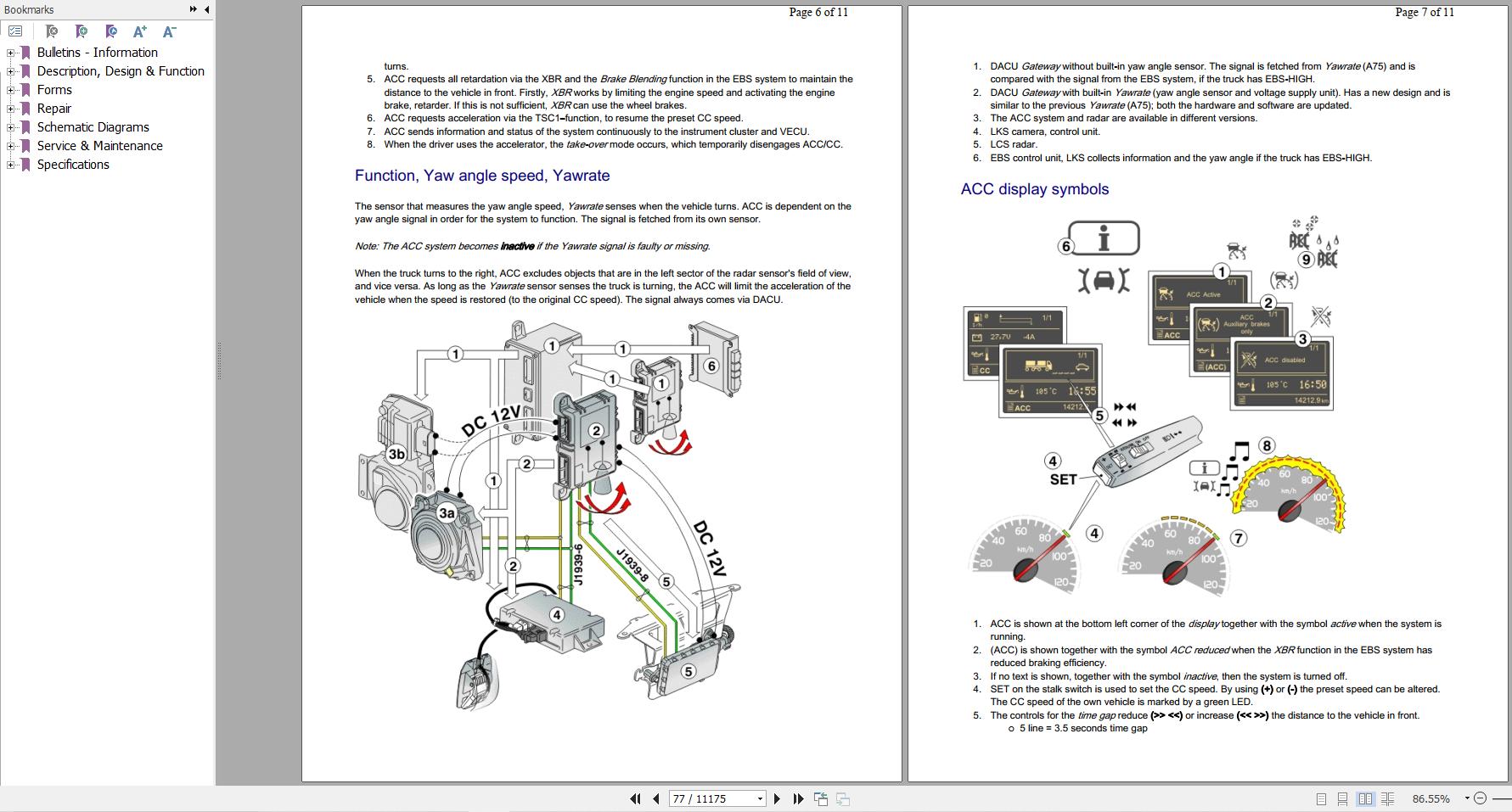Click the Next View icon
The width and height of the screenshot is (1512, 812).
coord(841,798)
